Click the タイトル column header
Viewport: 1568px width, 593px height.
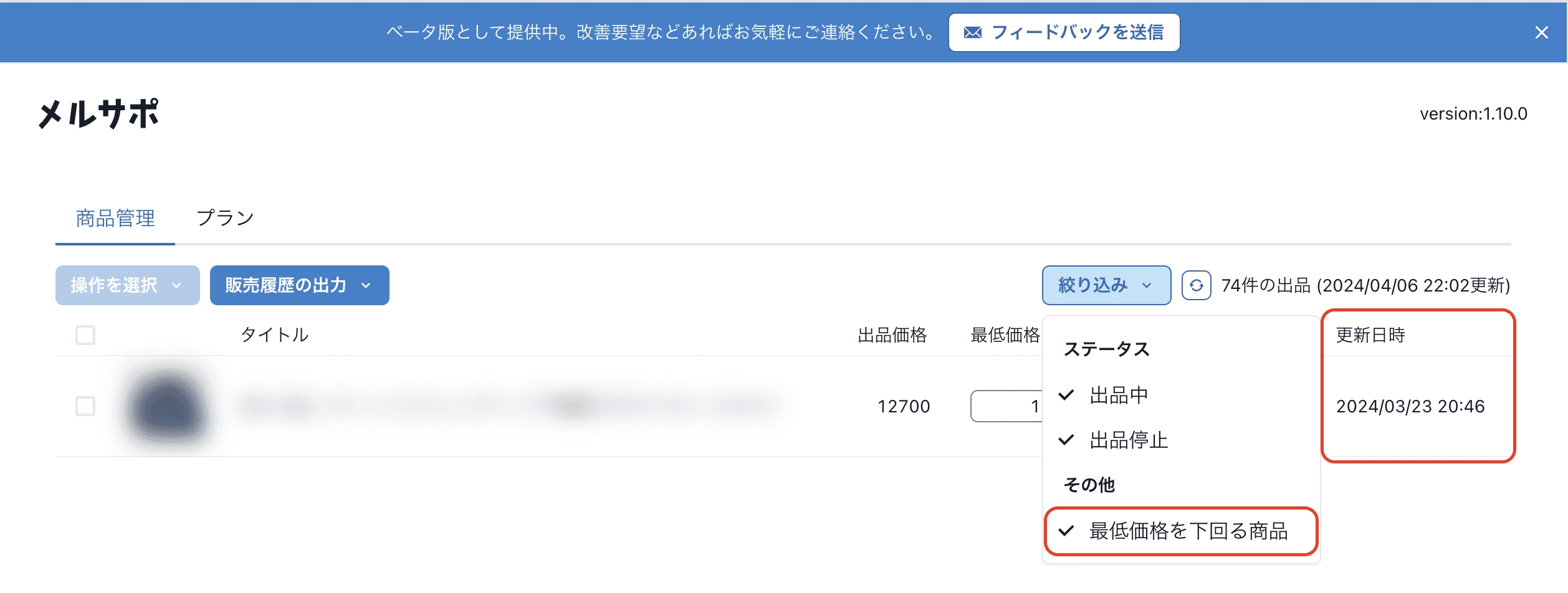pyautogui.click(x=274, y=335)
